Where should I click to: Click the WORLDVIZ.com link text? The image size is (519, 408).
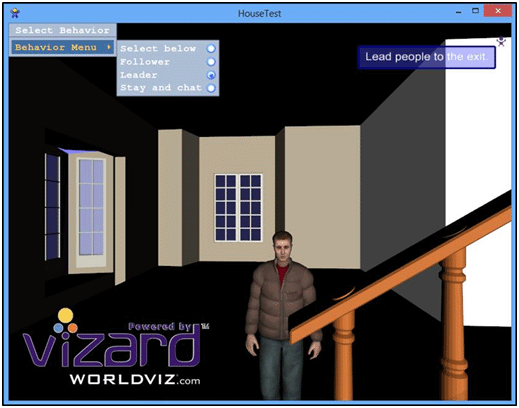(x=135, y=380)
